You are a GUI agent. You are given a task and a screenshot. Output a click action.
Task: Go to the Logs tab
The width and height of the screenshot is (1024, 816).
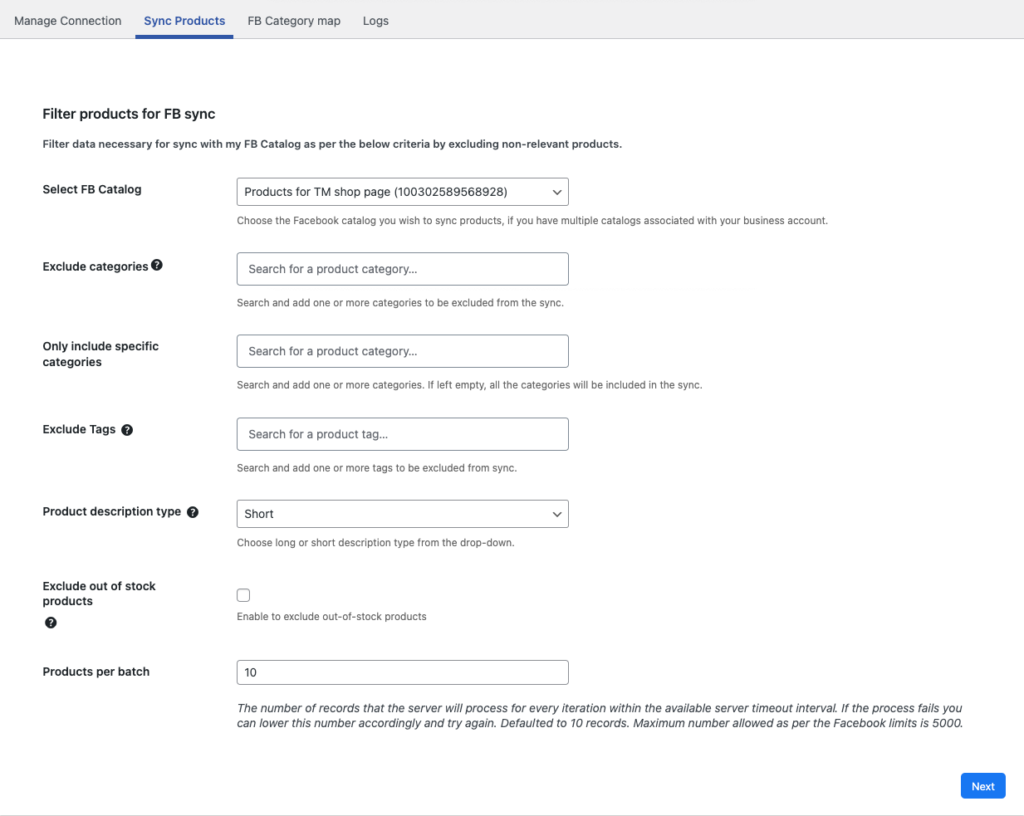click(x=376, y=20)
